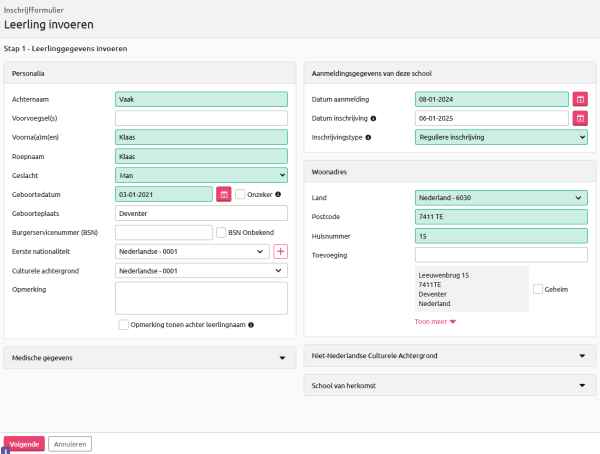This screenshot has height=454, width=600.
Task: Check the Geheim address checkbox
Action: (538, 289)
